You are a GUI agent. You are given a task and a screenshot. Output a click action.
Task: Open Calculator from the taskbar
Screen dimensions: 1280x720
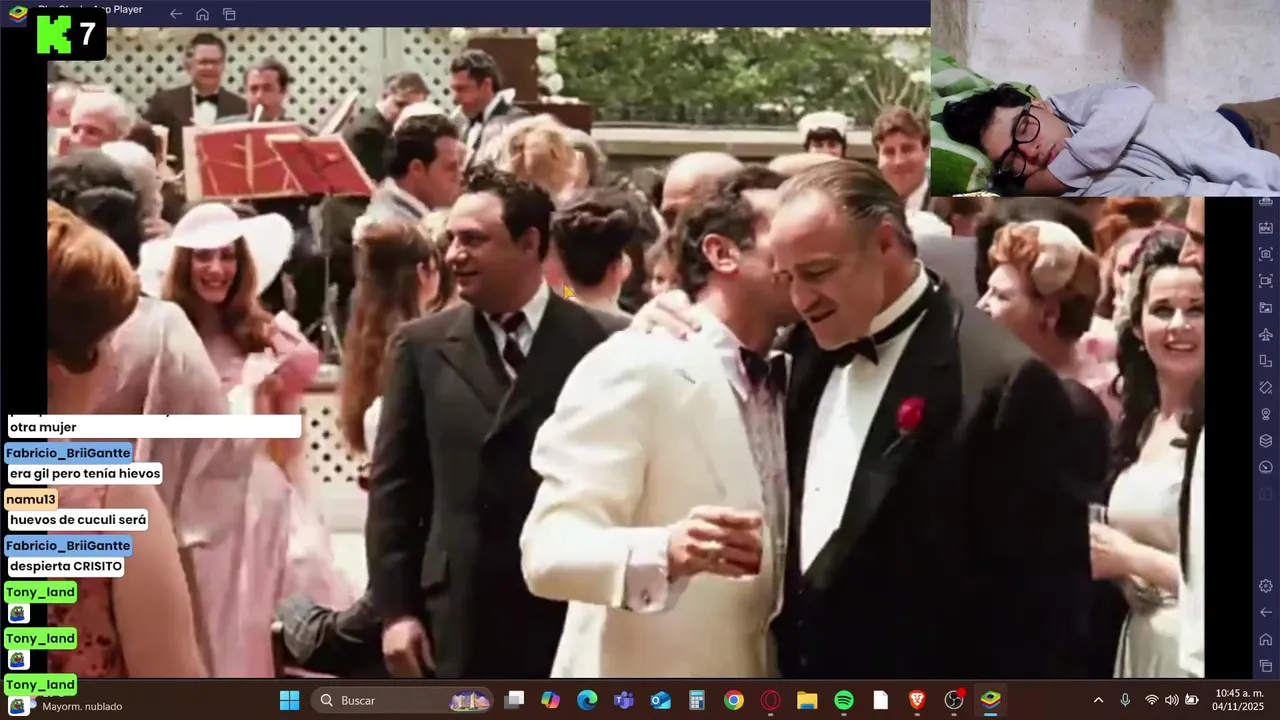tap(697, 700)
